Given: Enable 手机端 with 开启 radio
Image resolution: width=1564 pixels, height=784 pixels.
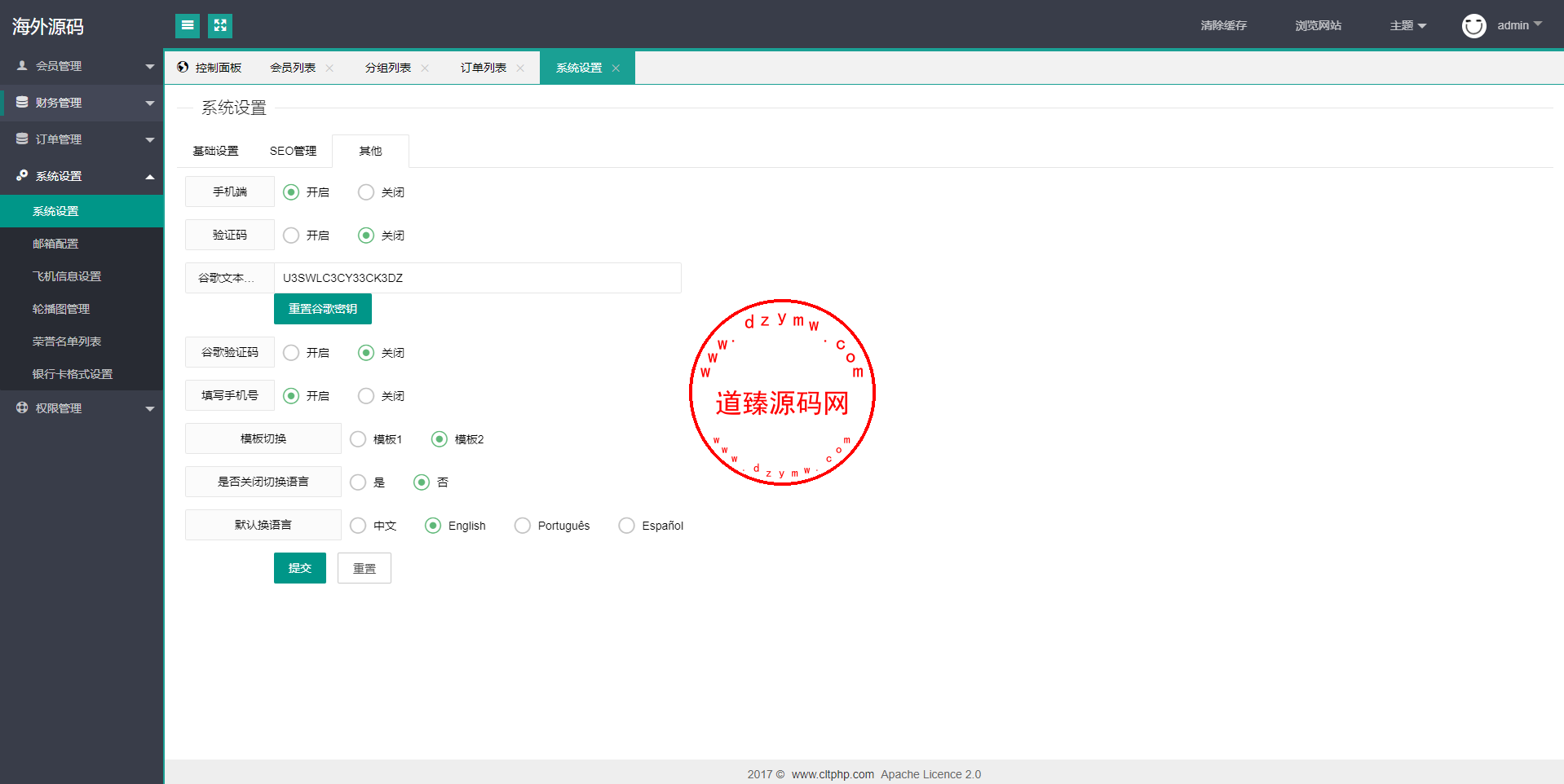Looking at the screenshot, I should coord(291,192).
